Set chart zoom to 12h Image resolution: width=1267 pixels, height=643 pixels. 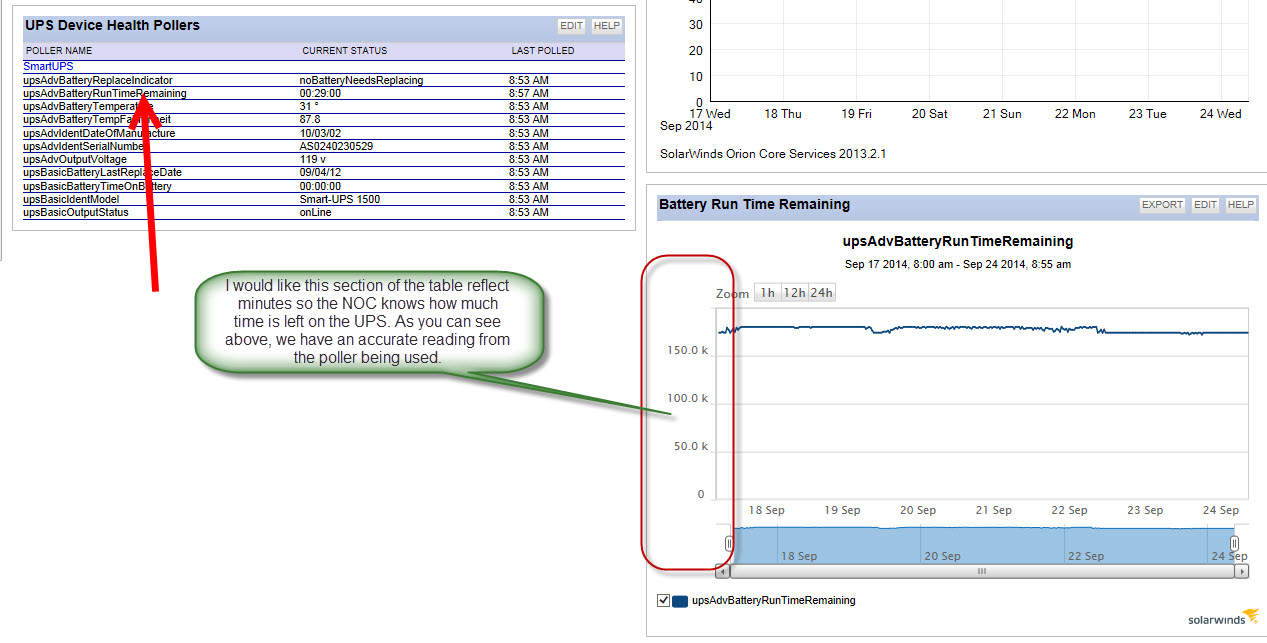click(794, 293)
